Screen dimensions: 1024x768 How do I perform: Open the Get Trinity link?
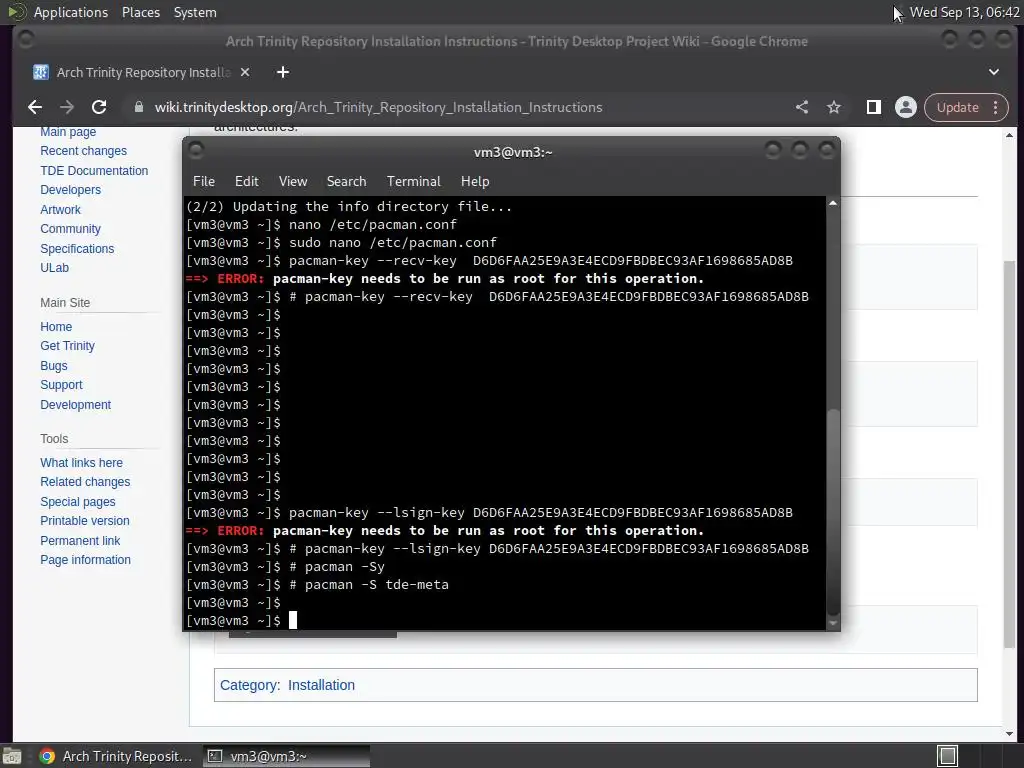tap(67, 346)
